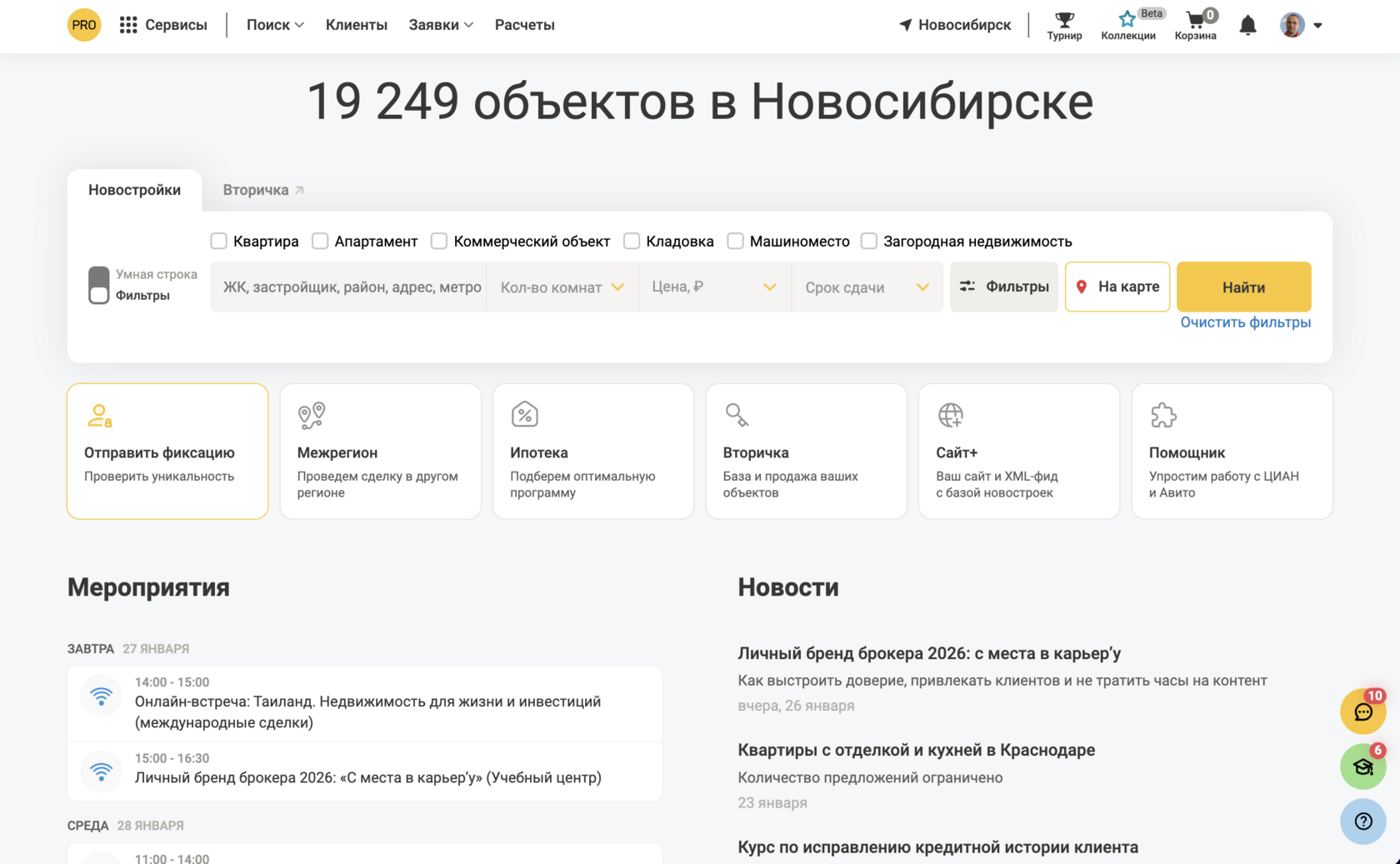The height and width of the screenshot is (864, 1400).
Task: Select the Машиноместо checkbox
Action: coord(735,241)
